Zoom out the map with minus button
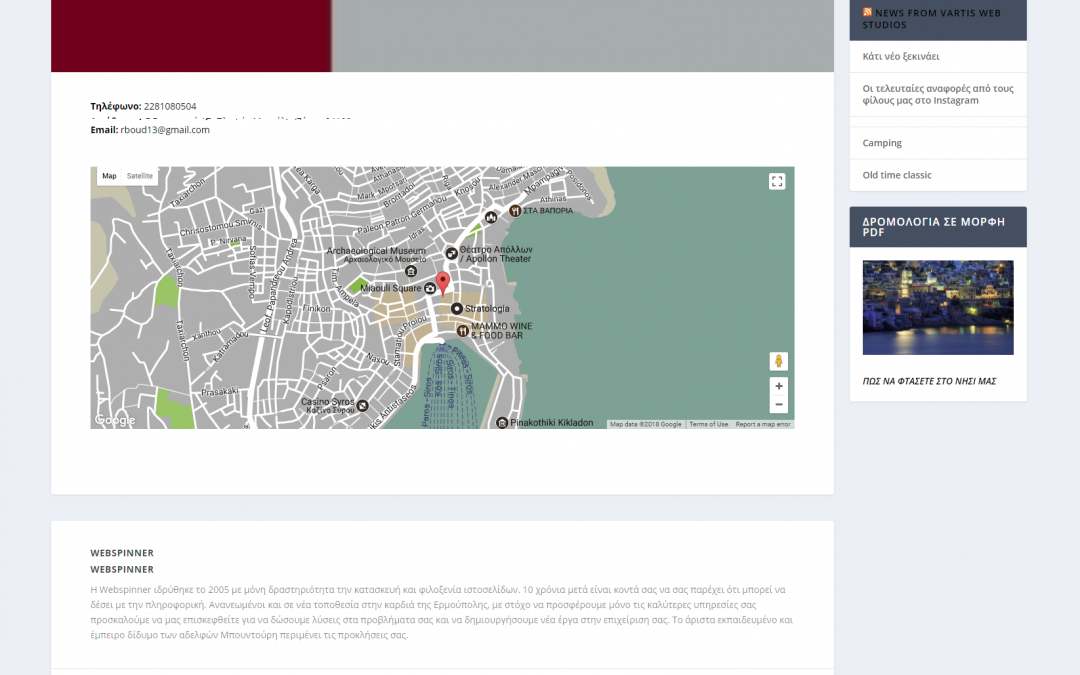This screenshot has width=1080, height=675. pyautogui.click(x=778, y=404)
